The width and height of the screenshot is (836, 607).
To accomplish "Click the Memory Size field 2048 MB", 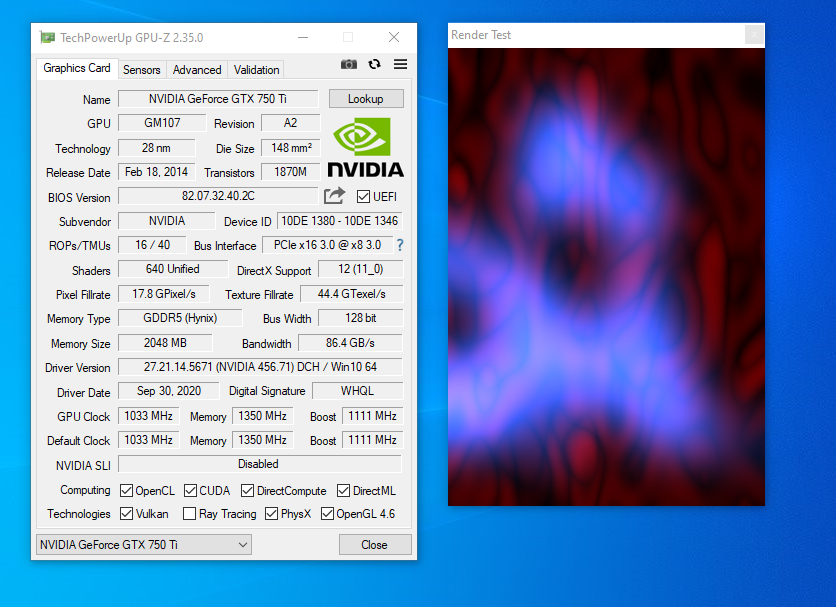I will point(165,343).
